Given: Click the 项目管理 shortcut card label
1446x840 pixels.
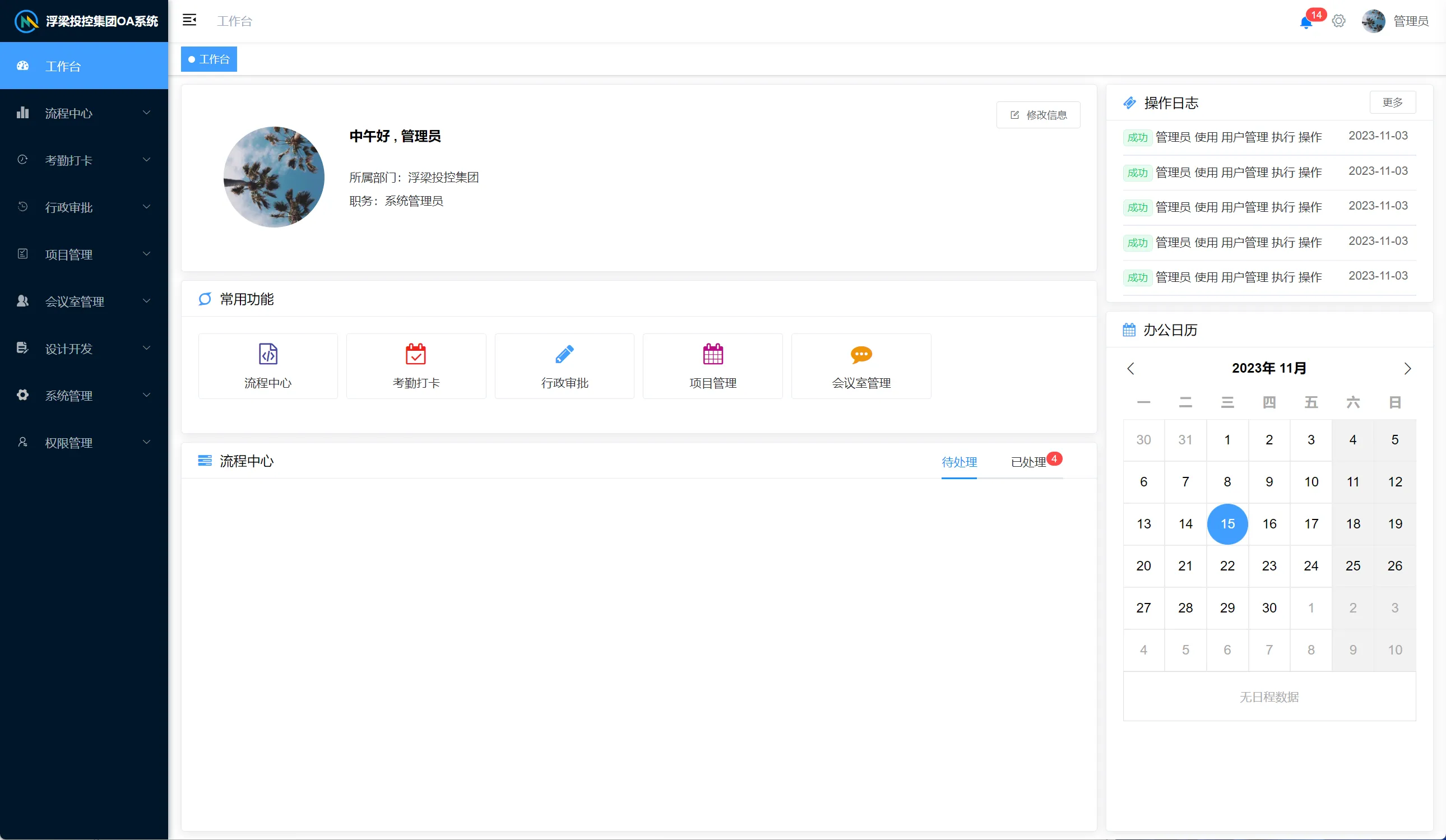Looking at the screenshot, I should 713,383.
